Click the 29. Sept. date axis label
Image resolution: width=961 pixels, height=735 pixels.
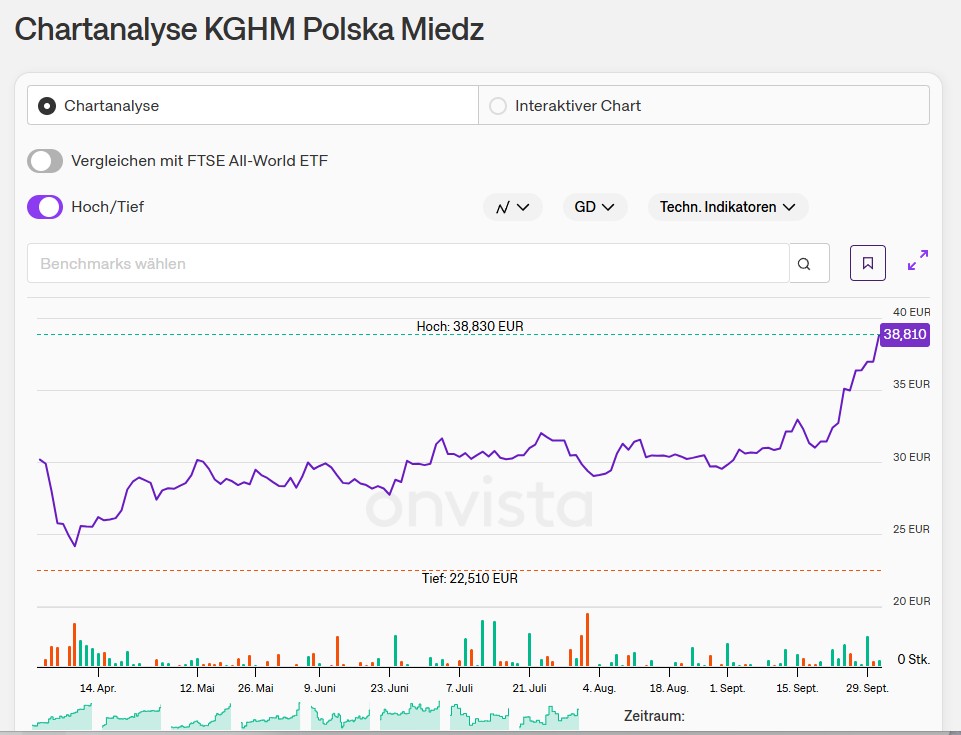[x=867, y=688]
